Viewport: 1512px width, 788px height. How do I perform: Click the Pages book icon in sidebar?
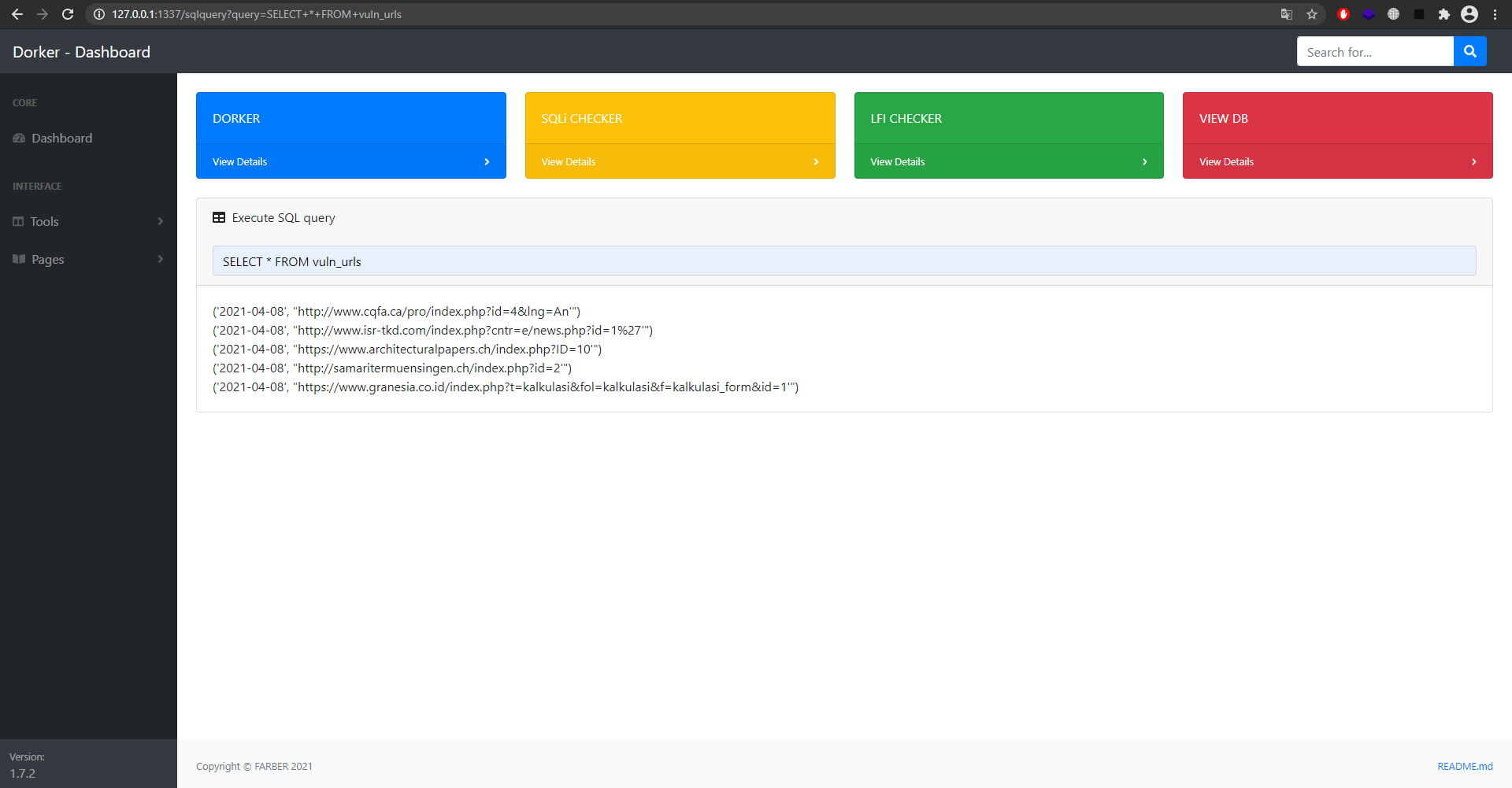pyautogui.click(x=19, y=259)
